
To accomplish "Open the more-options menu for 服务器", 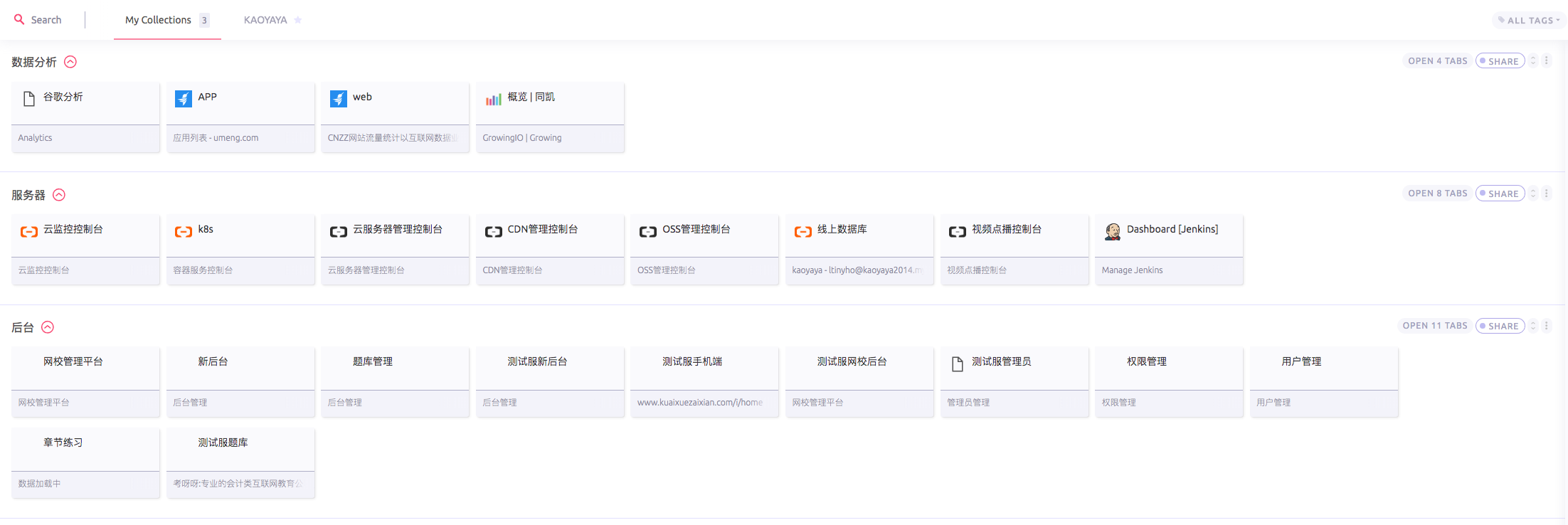I will pyautogui.click(x=1547, y=193).
